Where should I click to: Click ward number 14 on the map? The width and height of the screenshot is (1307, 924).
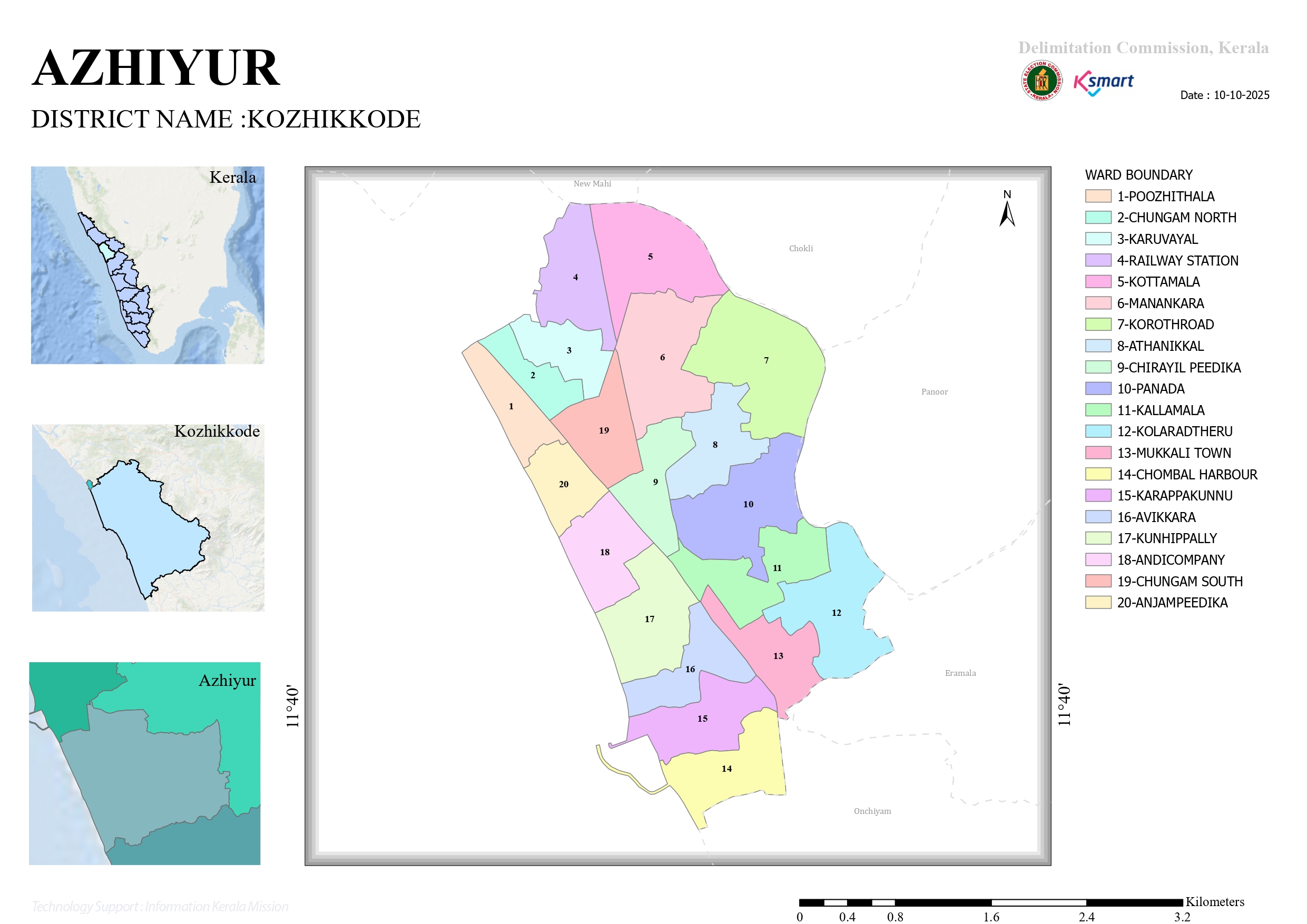pos(726,769)
